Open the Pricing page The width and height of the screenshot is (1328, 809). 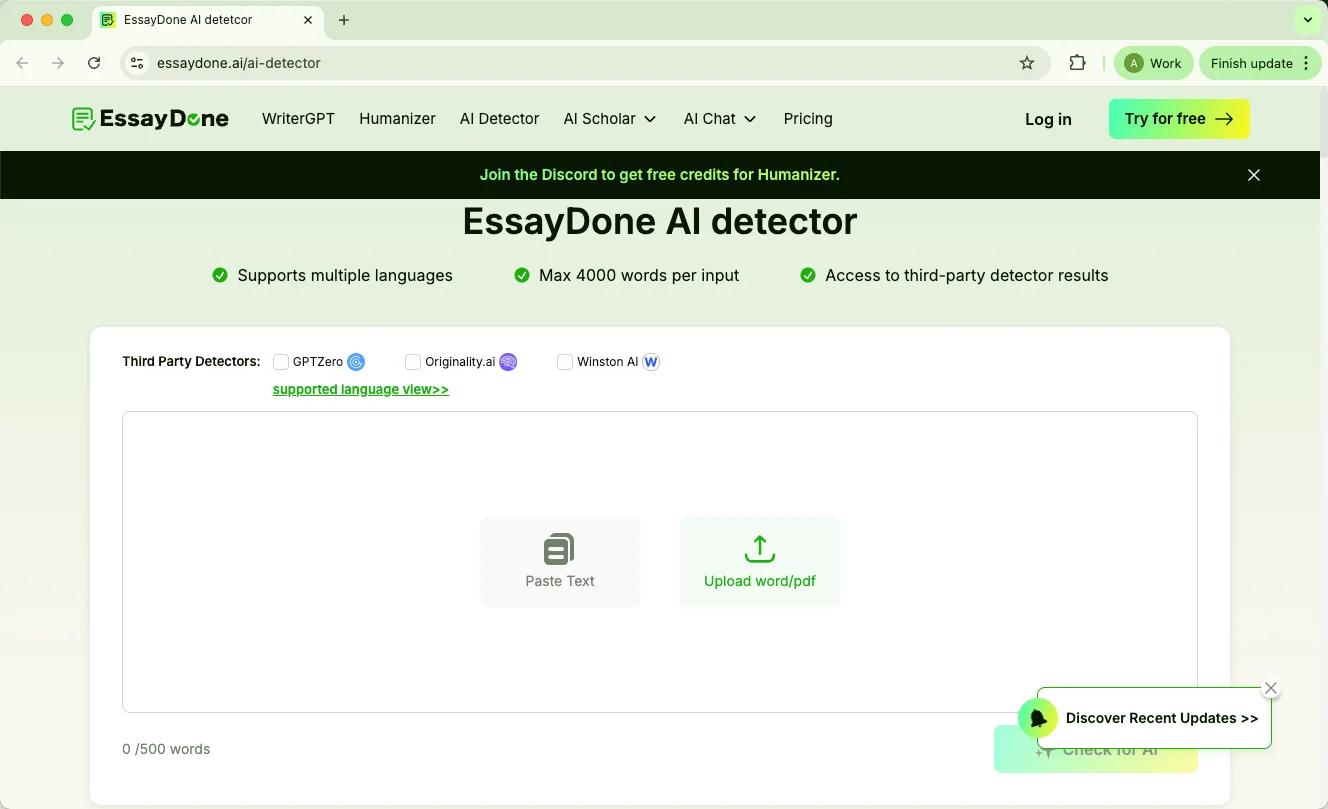(808, 118)
